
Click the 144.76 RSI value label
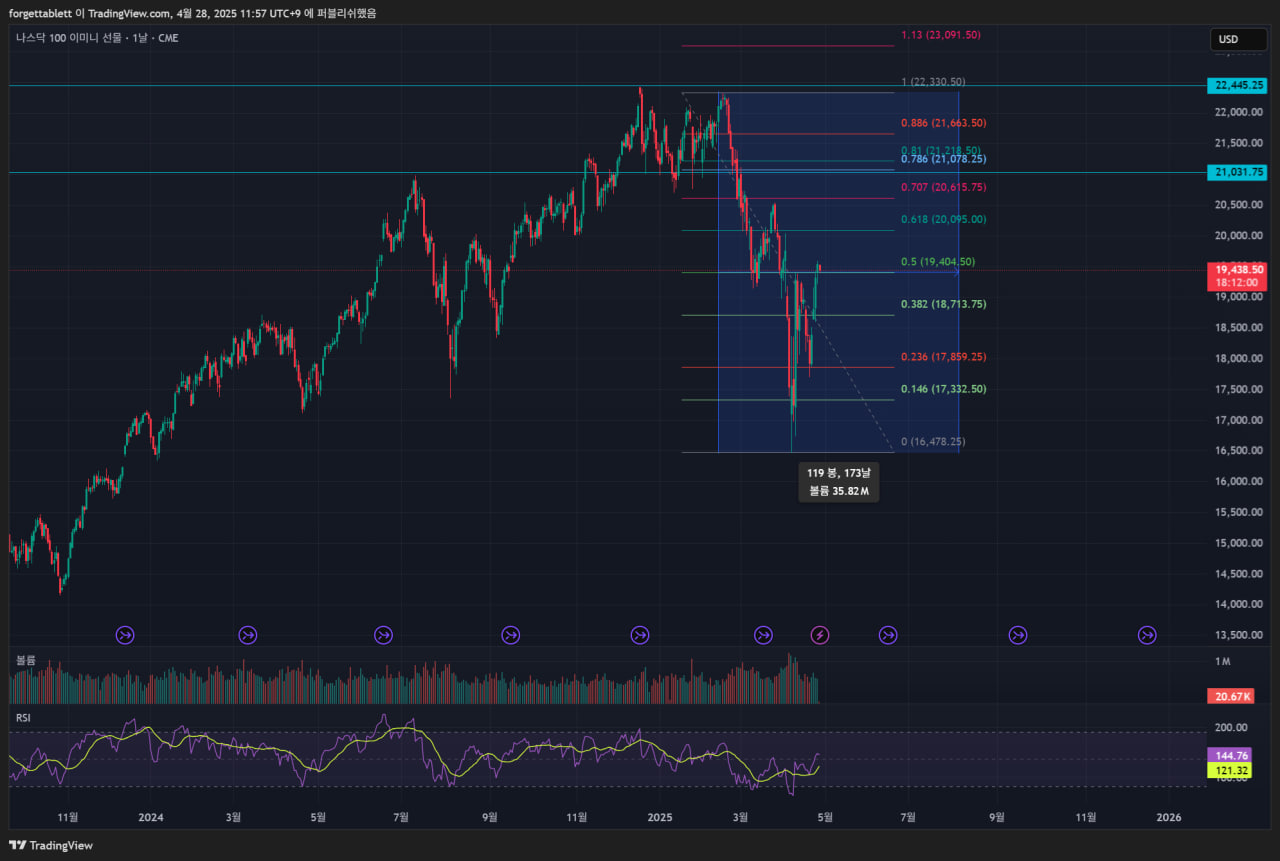coord(1231,755)
